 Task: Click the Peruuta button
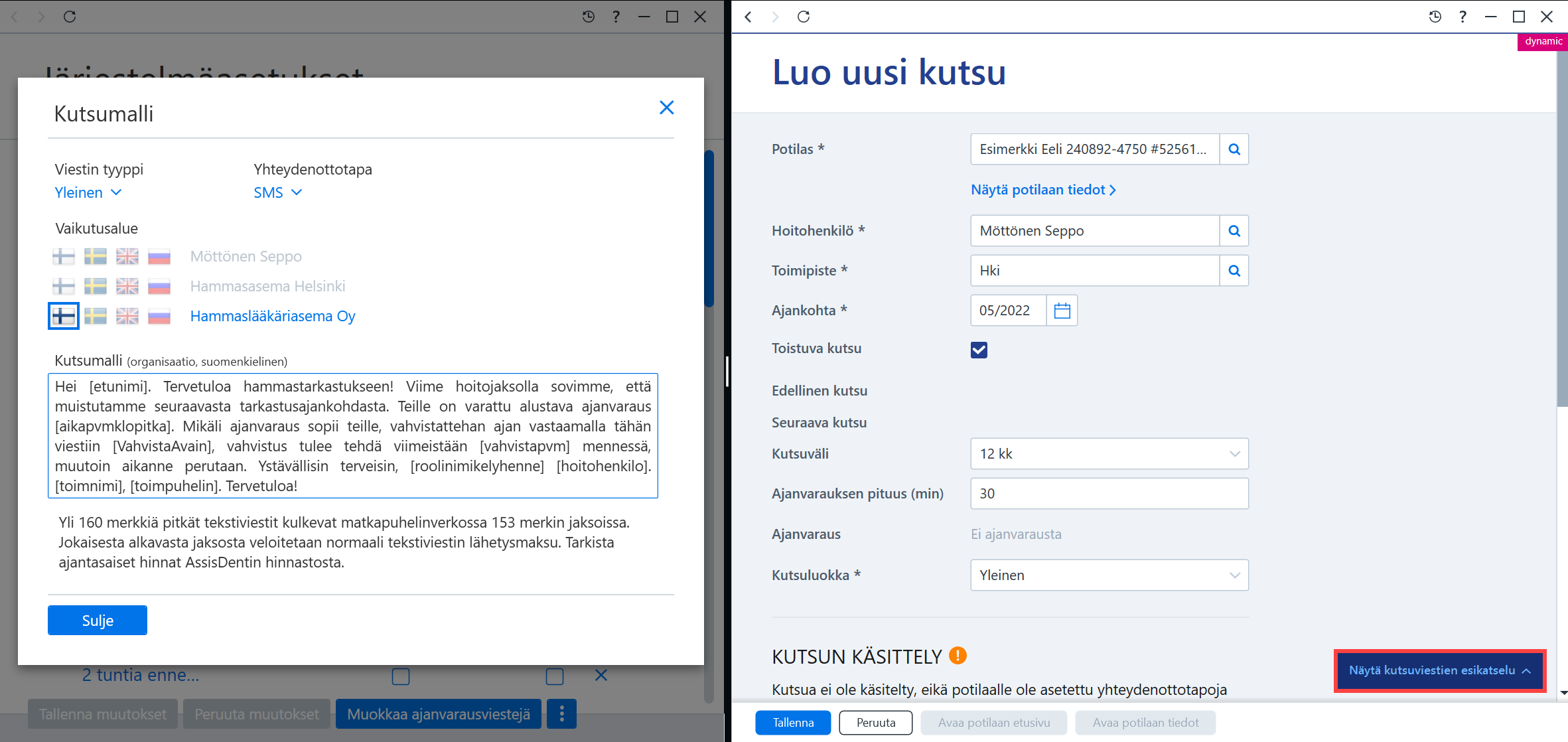click(876, 723)
